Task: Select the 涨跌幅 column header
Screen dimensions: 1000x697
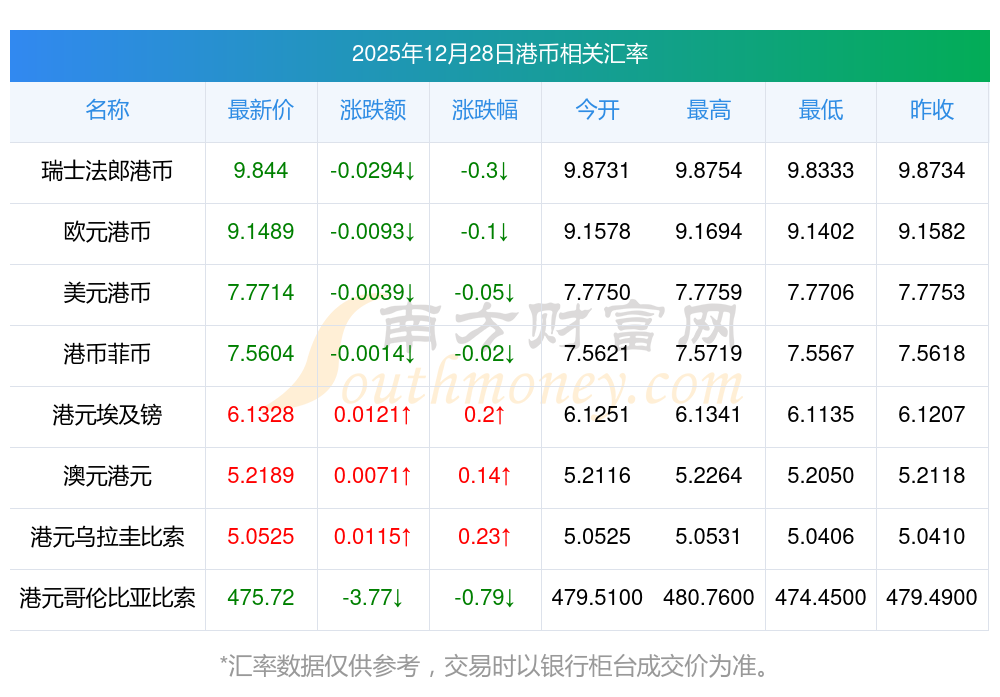Action: click(x=485, y=111)
